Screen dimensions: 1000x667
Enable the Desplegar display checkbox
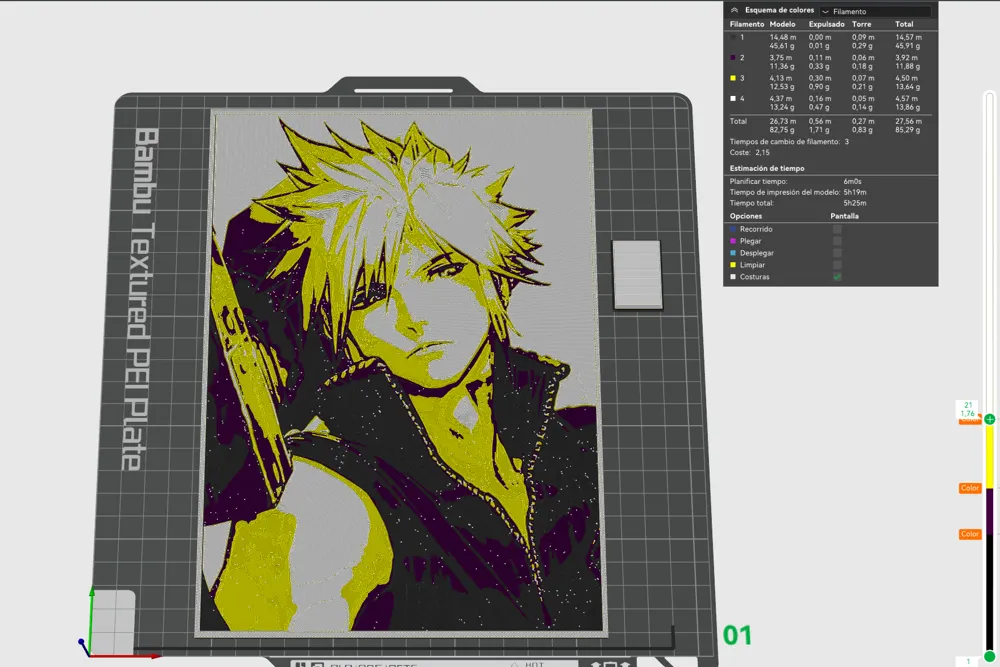point(837,253)
